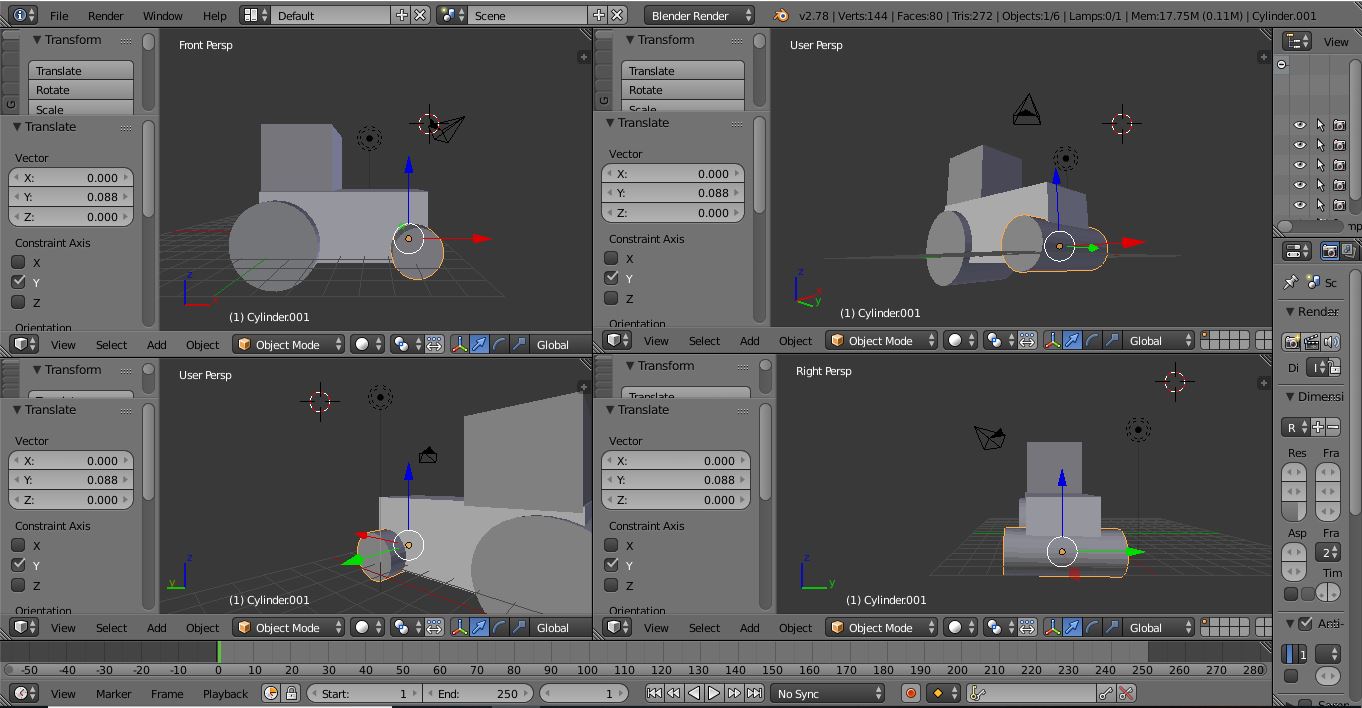
Task: Open the timeline Playback menu
Action: tap(225, 693)
